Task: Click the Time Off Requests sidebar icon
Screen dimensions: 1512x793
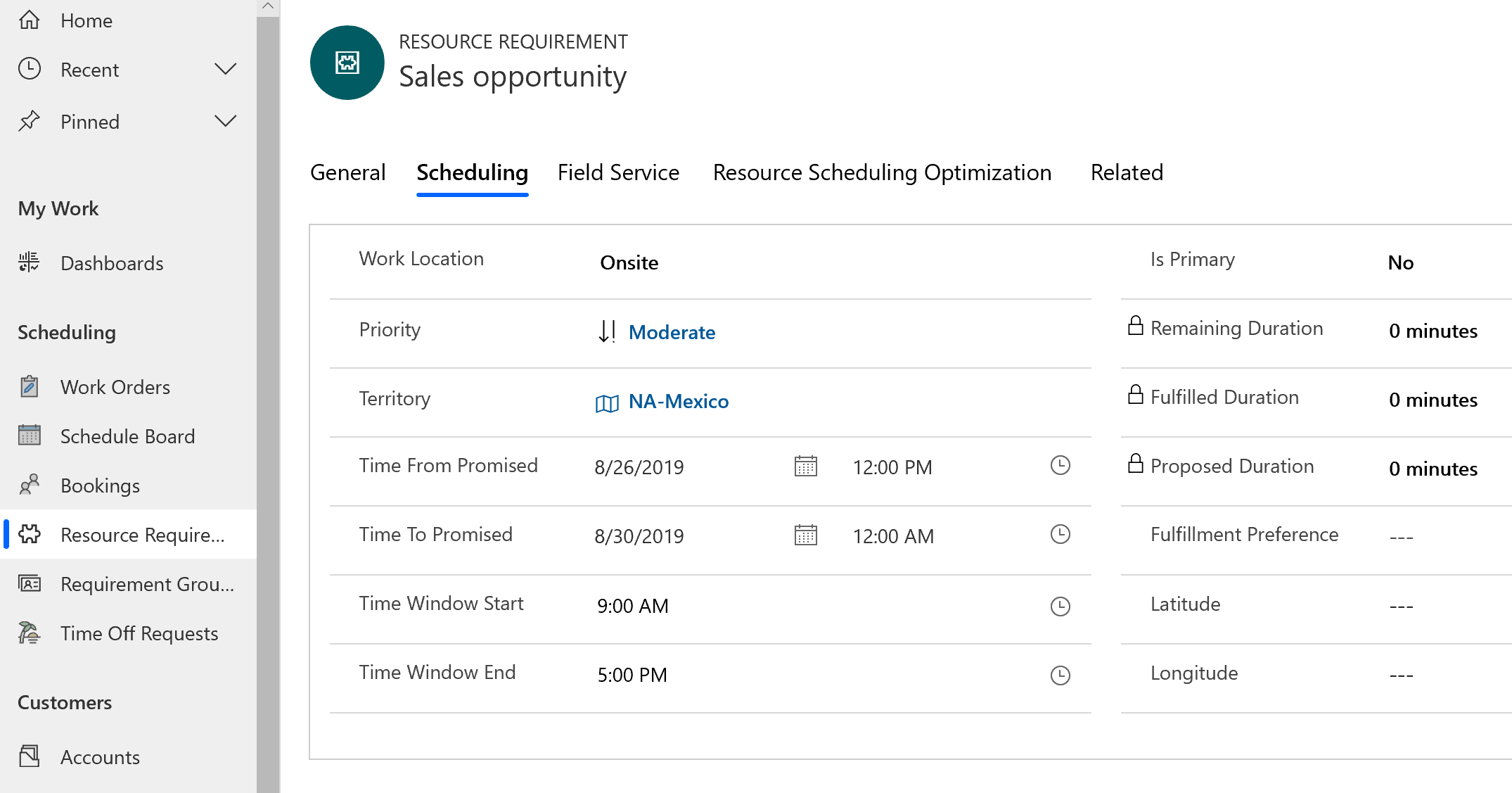Action: [29, 634]
